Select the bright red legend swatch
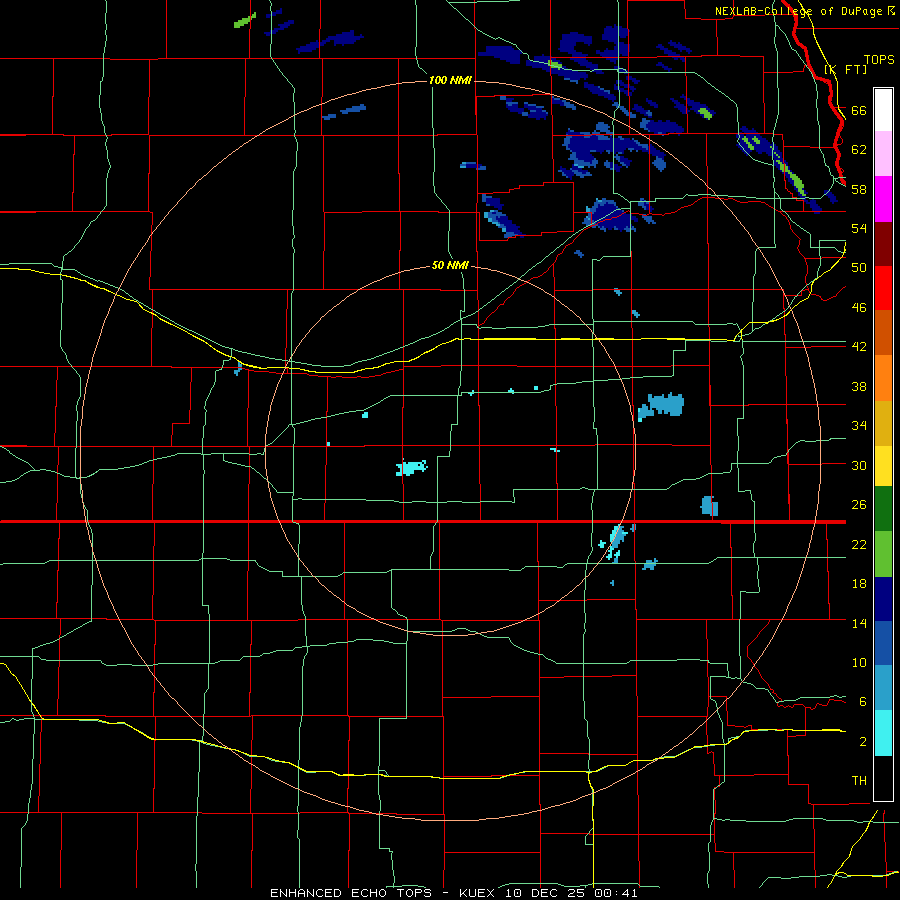 883,288
